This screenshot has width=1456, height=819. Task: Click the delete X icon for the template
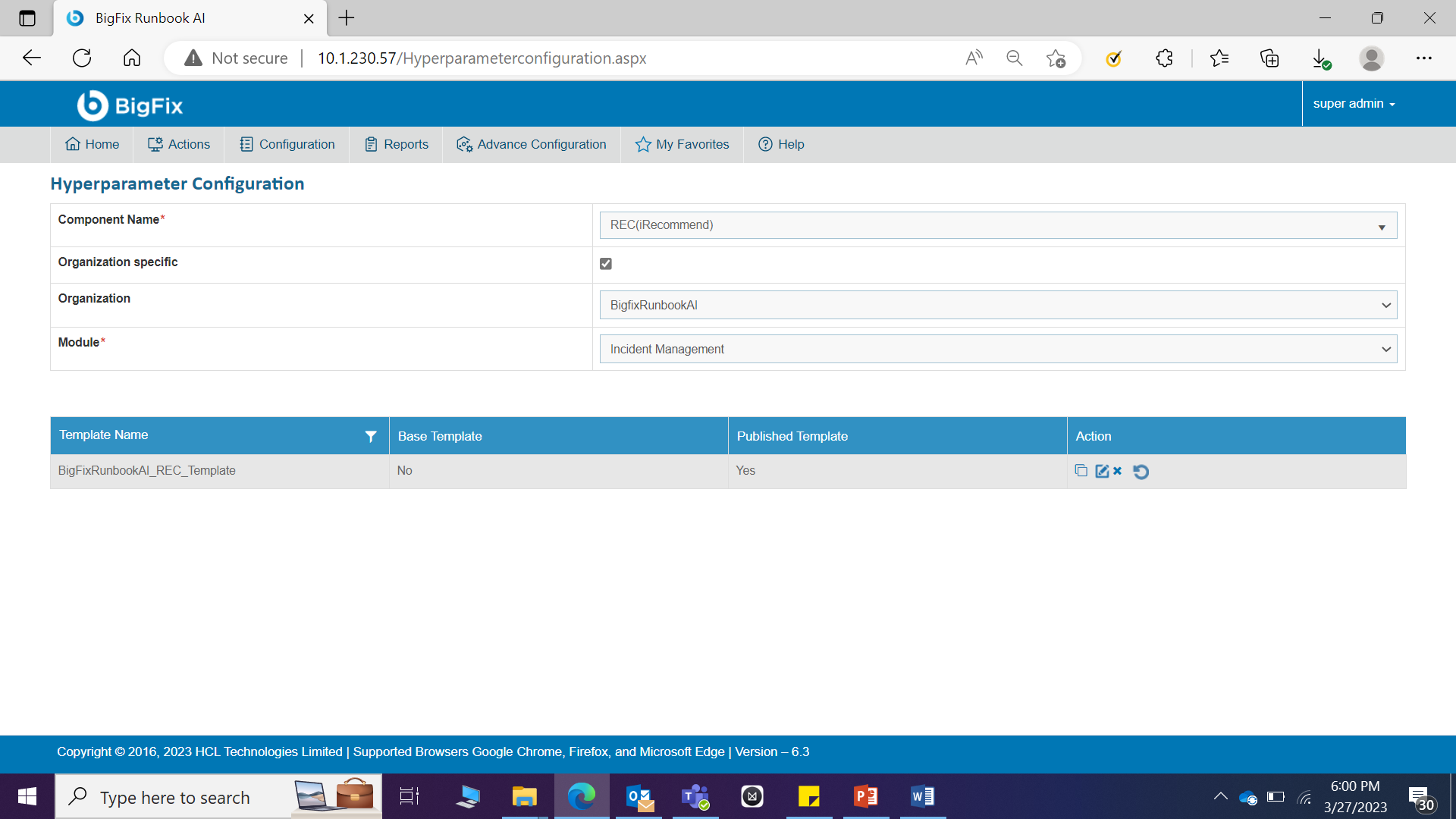point(1118,471)
